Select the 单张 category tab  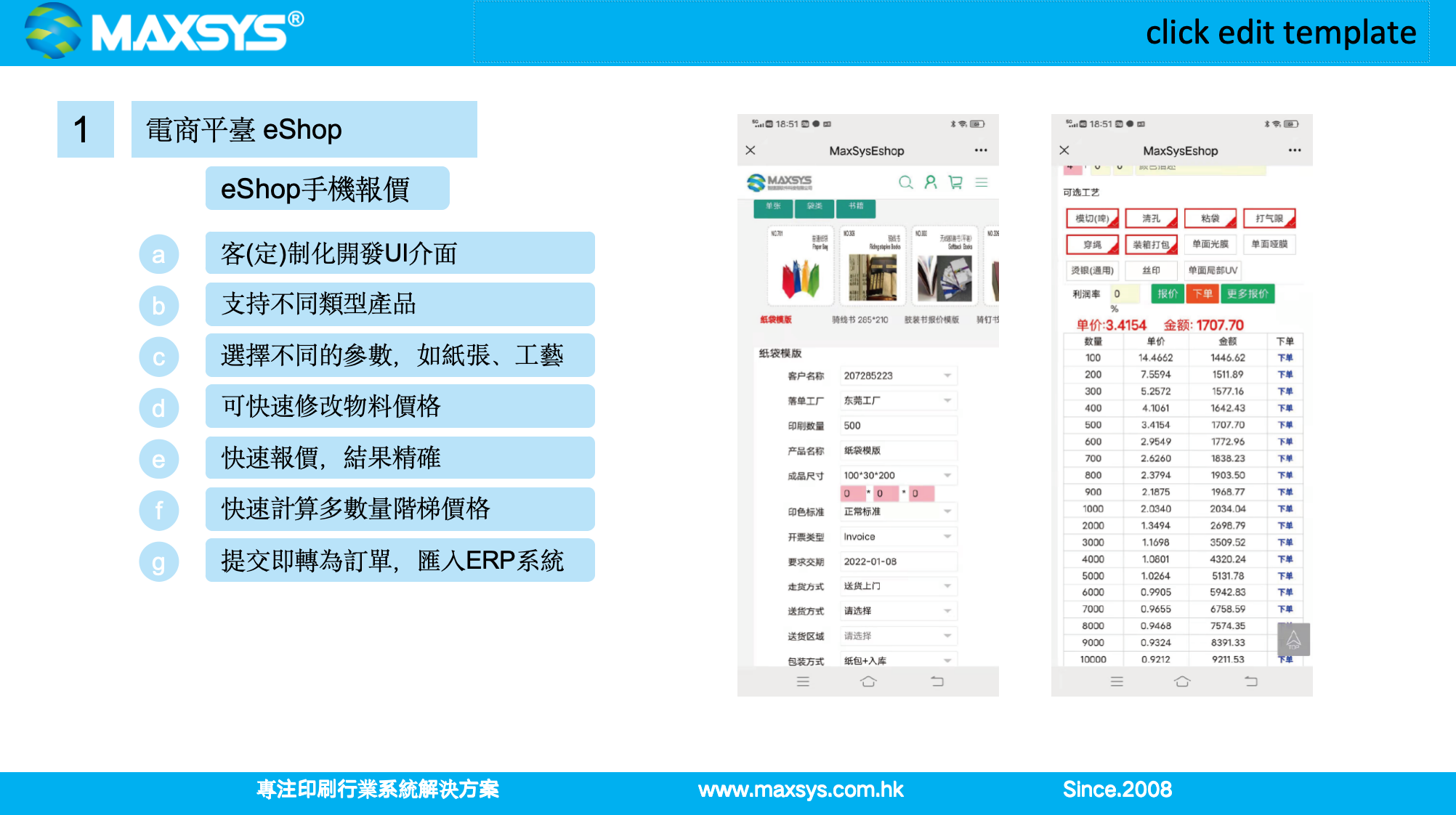point(773,207)
